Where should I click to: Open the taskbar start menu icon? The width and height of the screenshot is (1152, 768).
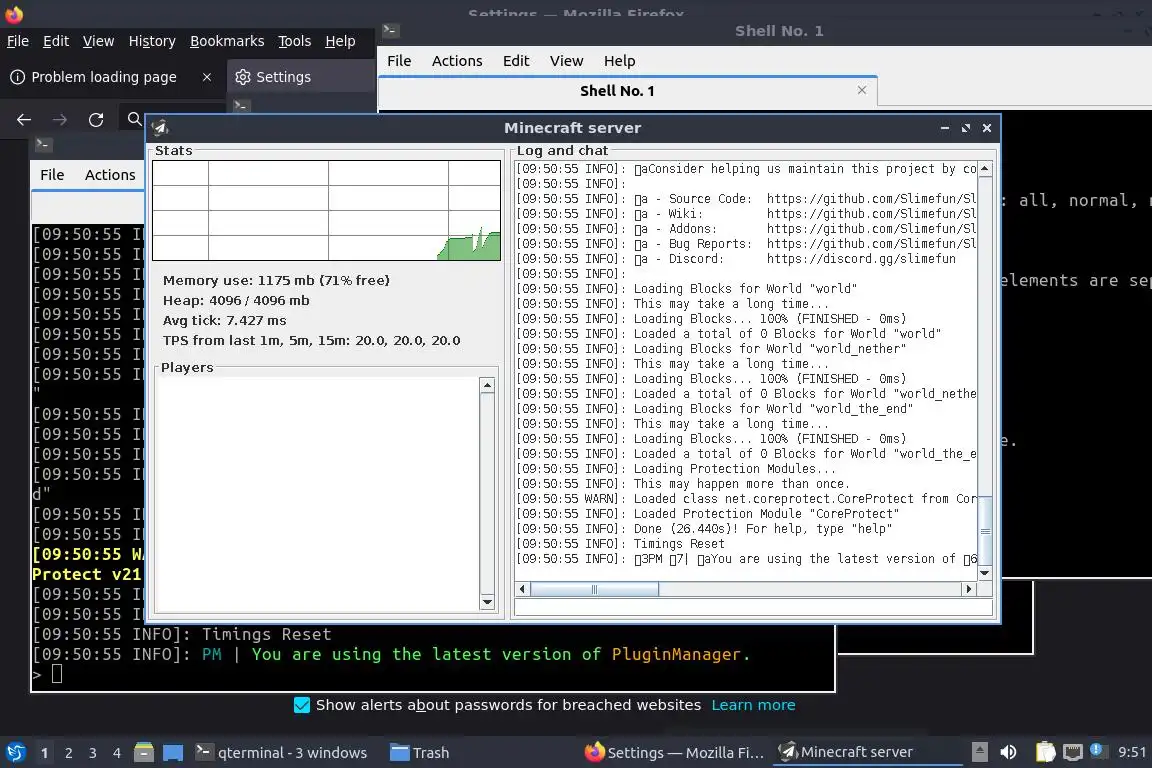(x=15, y=752)
